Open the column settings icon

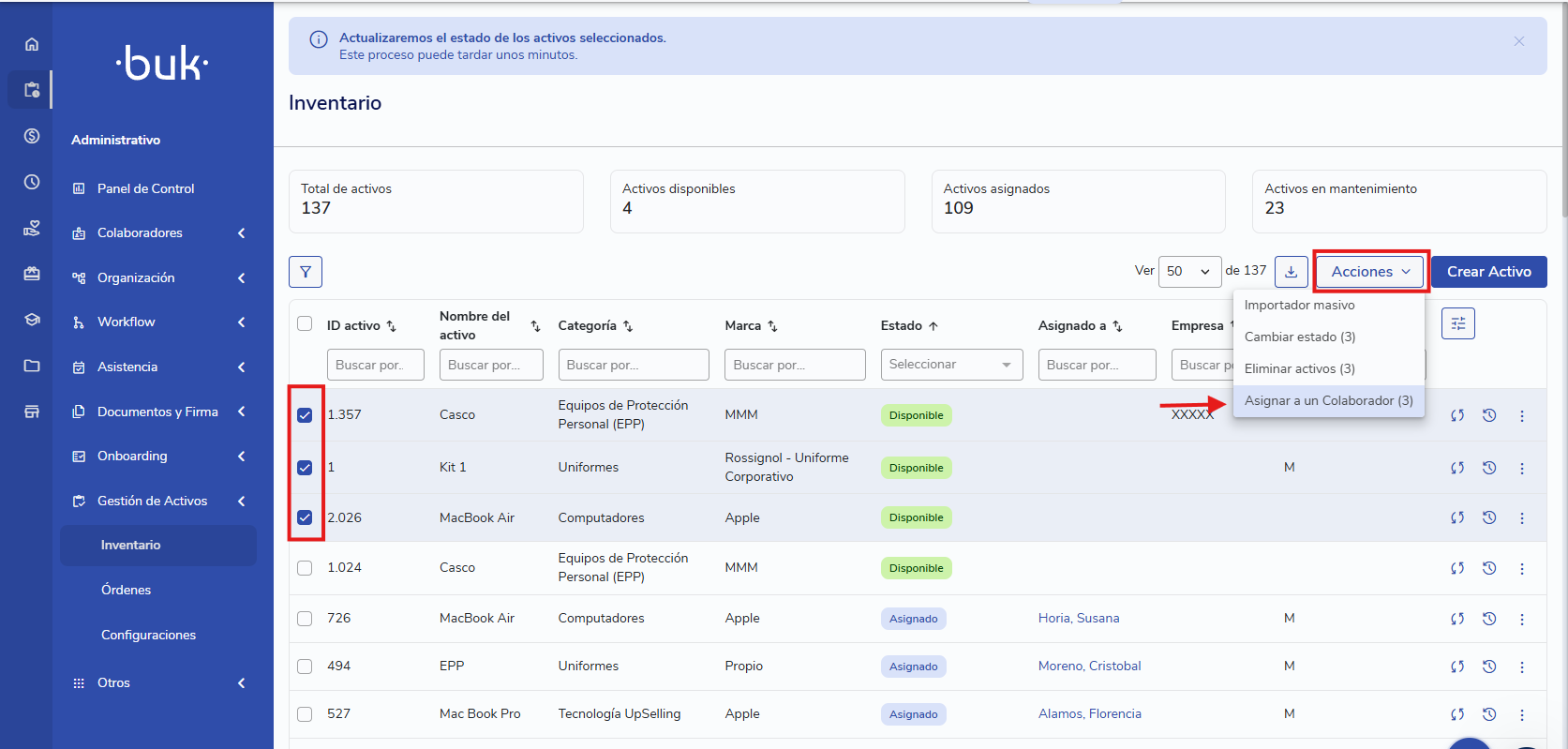point(1457,323)
